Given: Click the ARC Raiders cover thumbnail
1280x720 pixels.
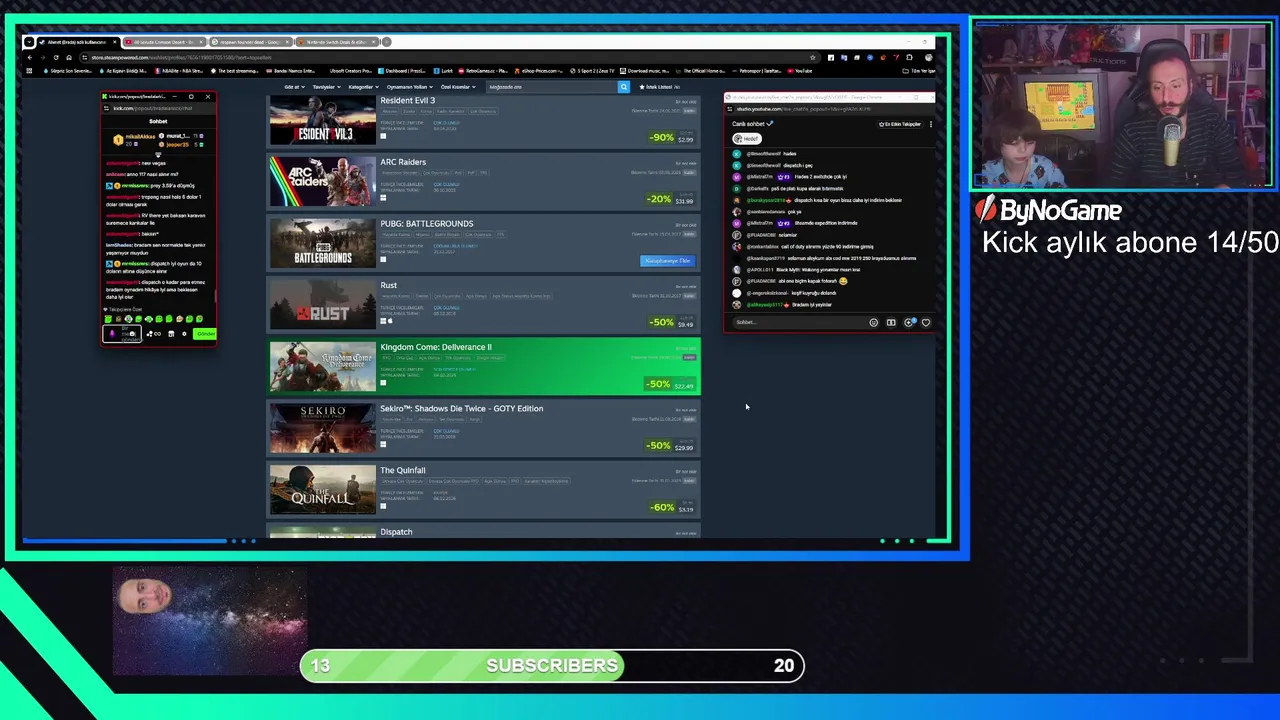Looking at the screenshot, I should [x=322, y=182].
